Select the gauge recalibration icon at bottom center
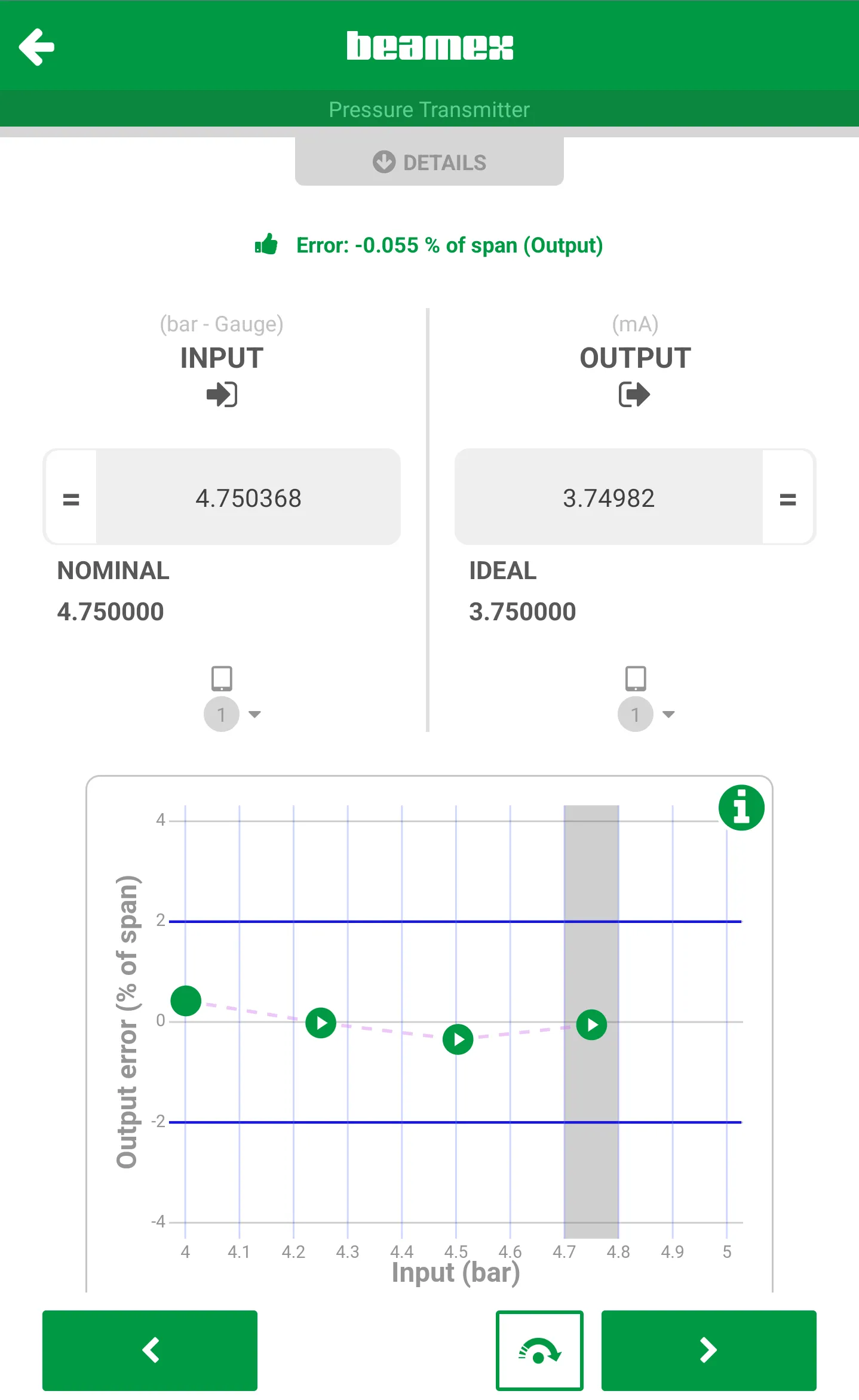 (x=539, y=1350)
